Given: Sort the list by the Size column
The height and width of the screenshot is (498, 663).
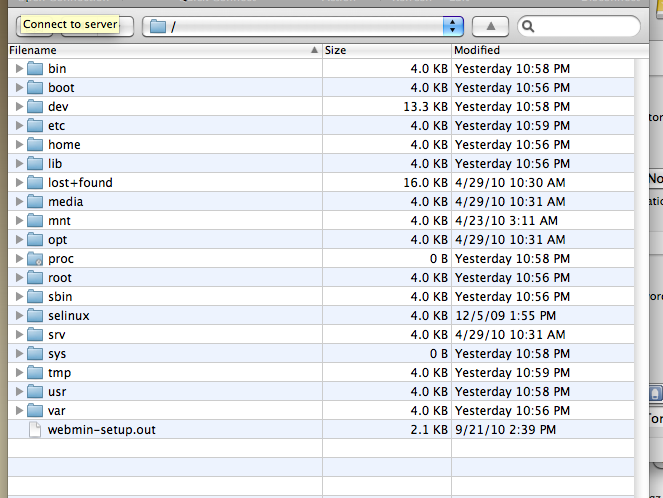Looking at the screenshot, I should click(385, 50).
